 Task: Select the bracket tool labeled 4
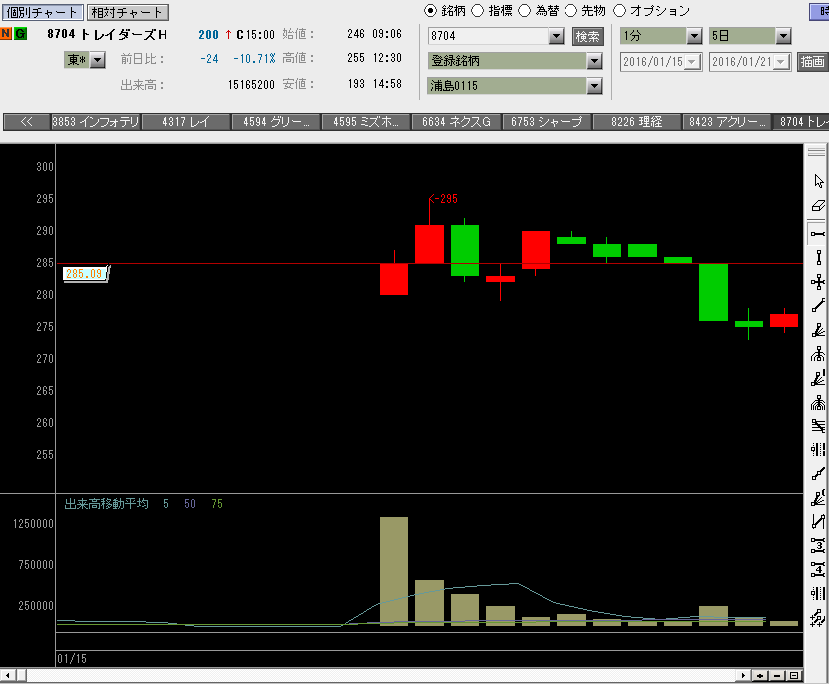coord(818,569)
